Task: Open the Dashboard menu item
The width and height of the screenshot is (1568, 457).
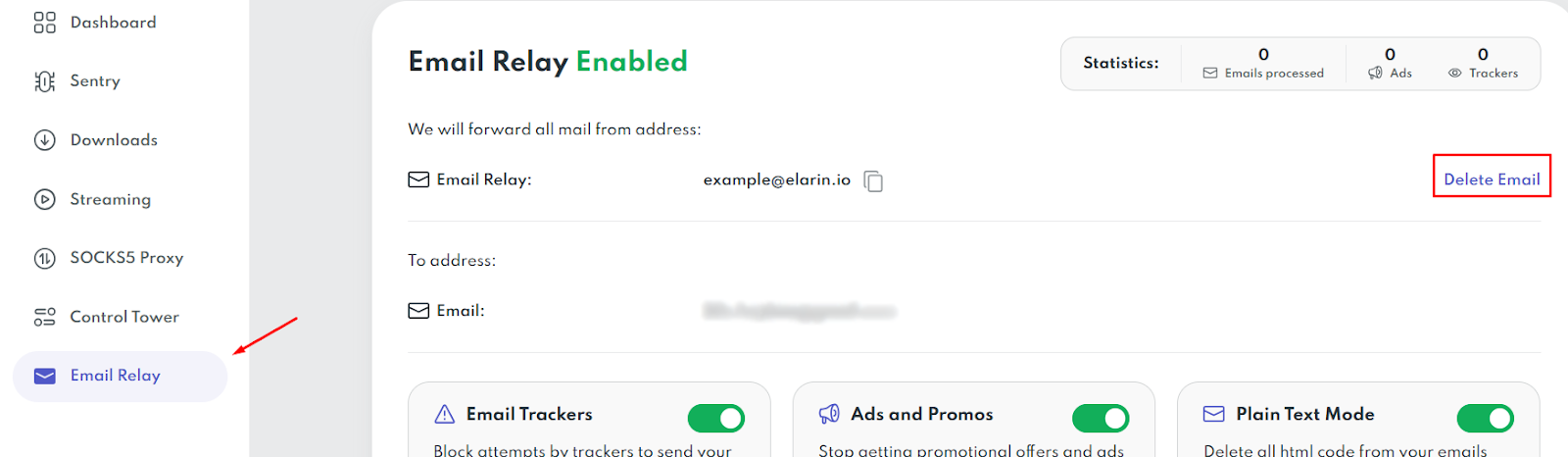Action: pyautogui.click(x=113, y=23)
